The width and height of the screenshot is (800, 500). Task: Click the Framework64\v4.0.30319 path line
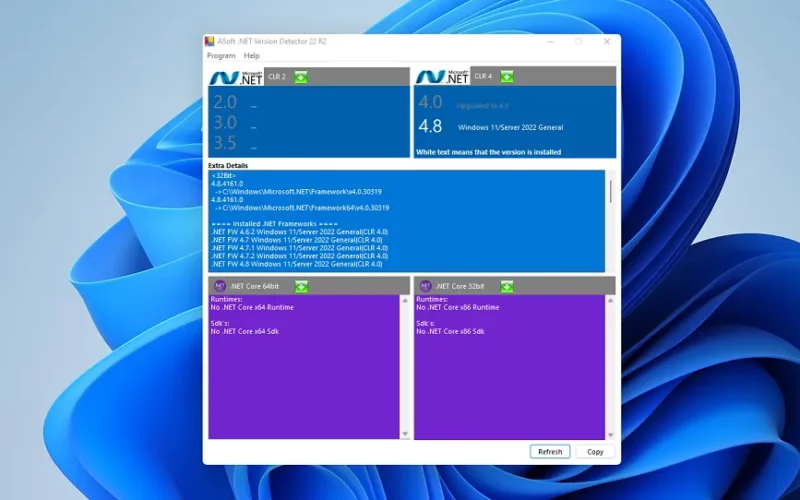coord(302,208)
